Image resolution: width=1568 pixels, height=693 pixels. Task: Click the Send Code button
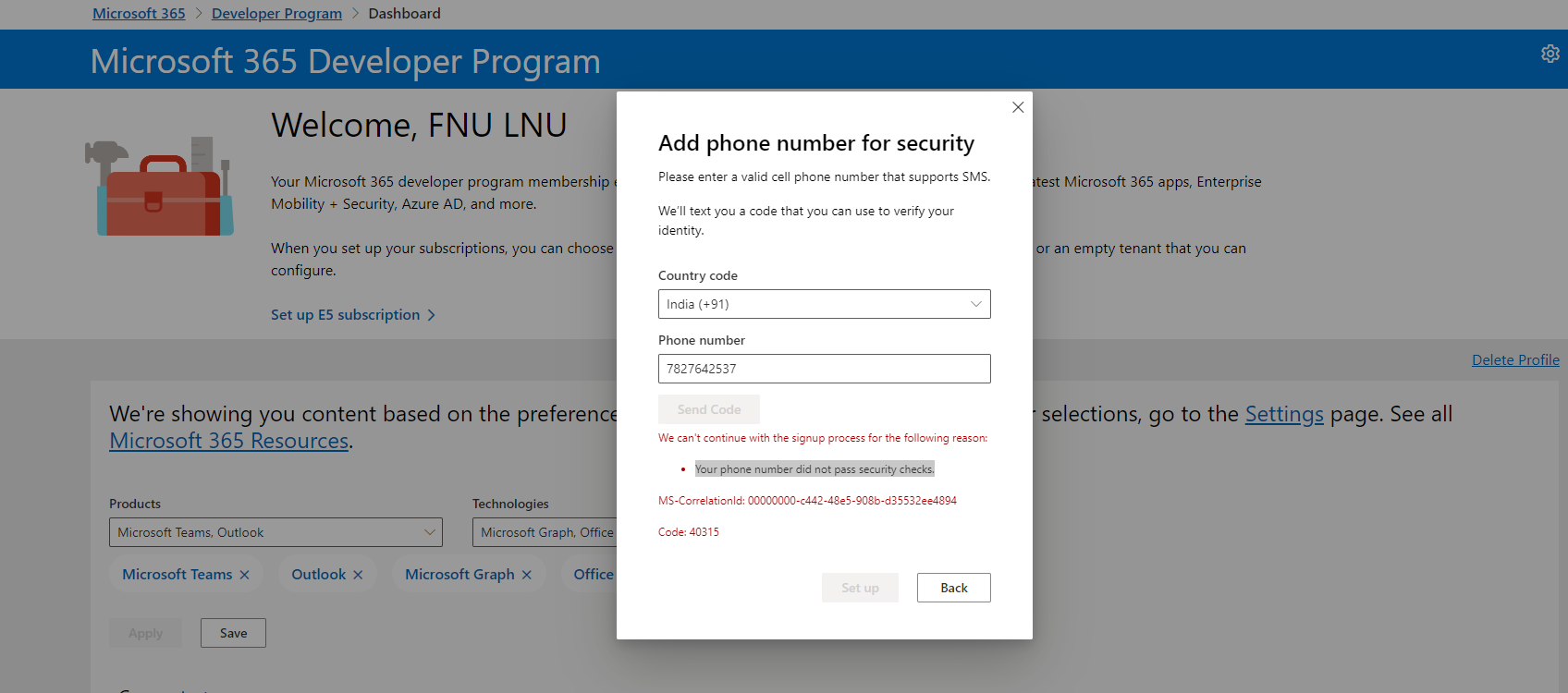[x=708, y=408]
